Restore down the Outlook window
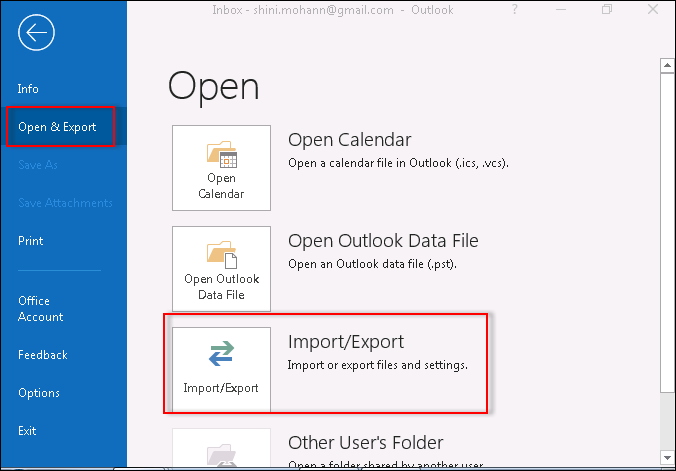This screenshot has width=676, height=471. (x=607, y=9)
